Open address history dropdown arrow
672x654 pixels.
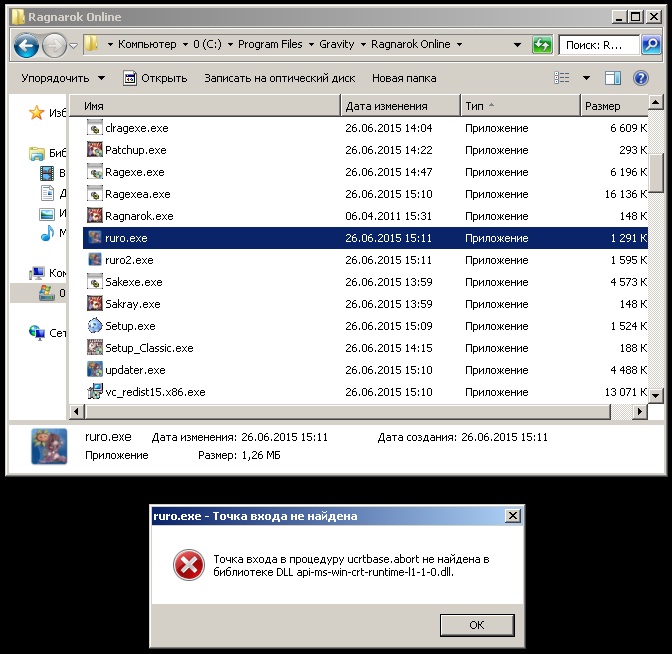click(x=517, y=45)
